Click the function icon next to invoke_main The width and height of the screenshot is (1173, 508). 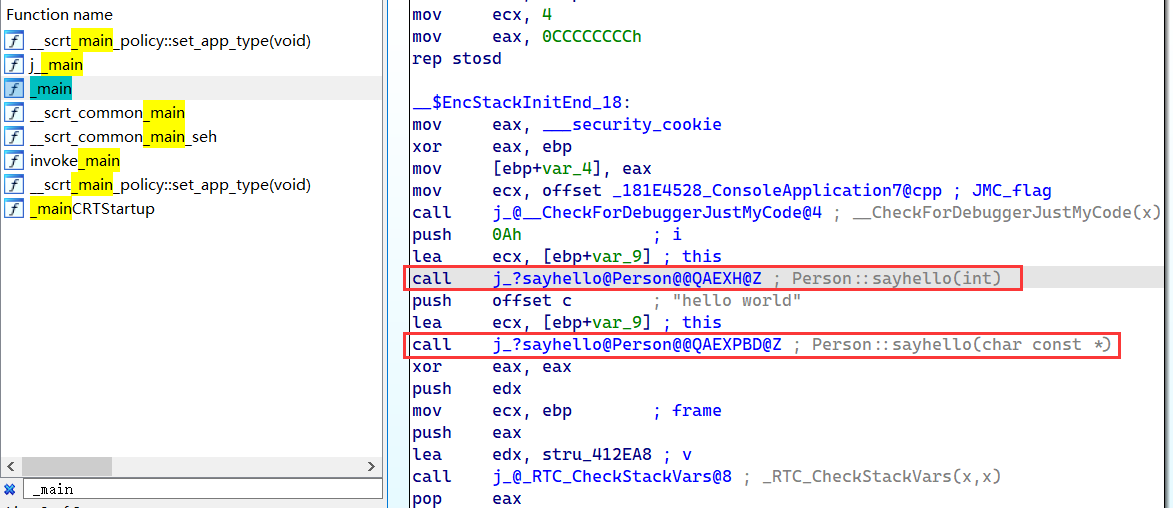coord(14,161)
